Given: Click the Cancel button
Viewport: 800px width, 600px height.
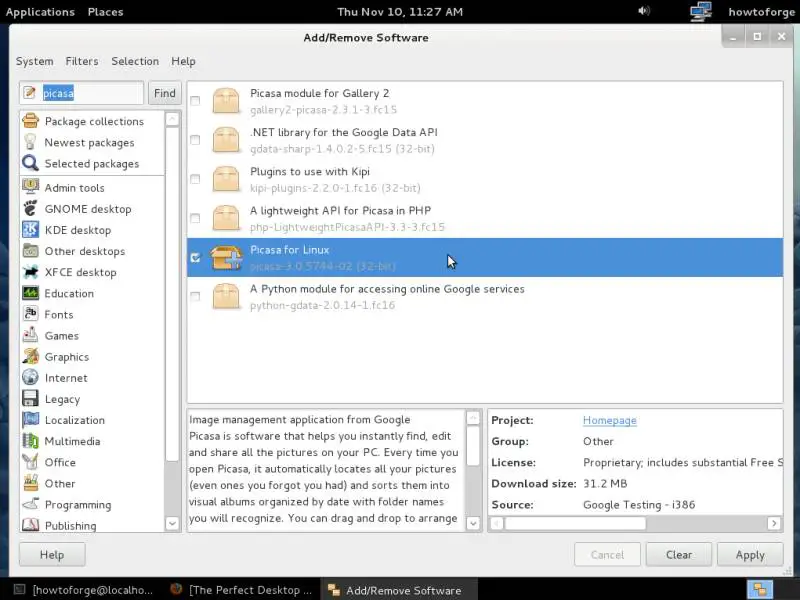Looking at the screenshot, I should pos(607,555).
